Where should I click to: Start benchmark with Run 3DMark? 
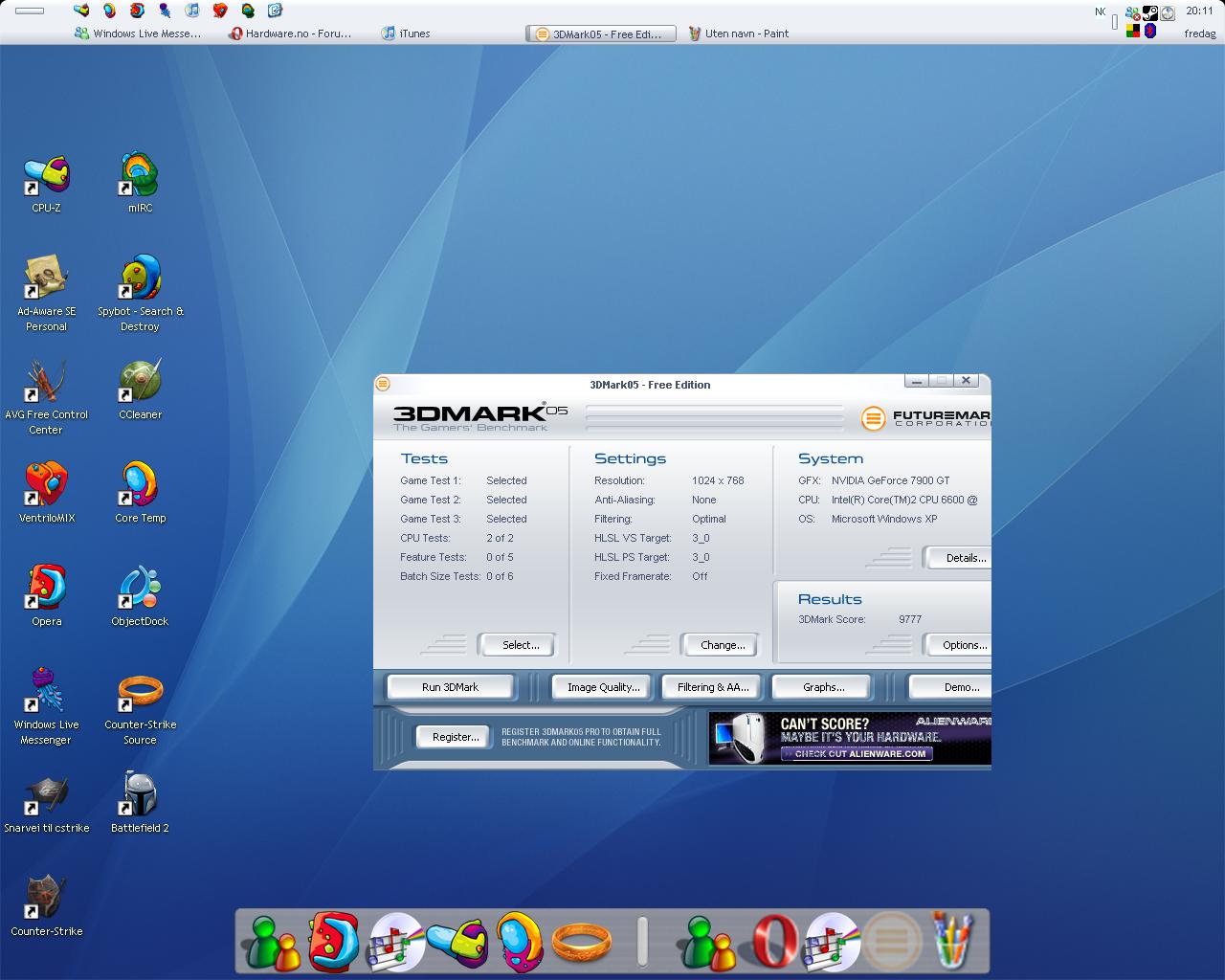pyautogui.click(x=450, y=687)
